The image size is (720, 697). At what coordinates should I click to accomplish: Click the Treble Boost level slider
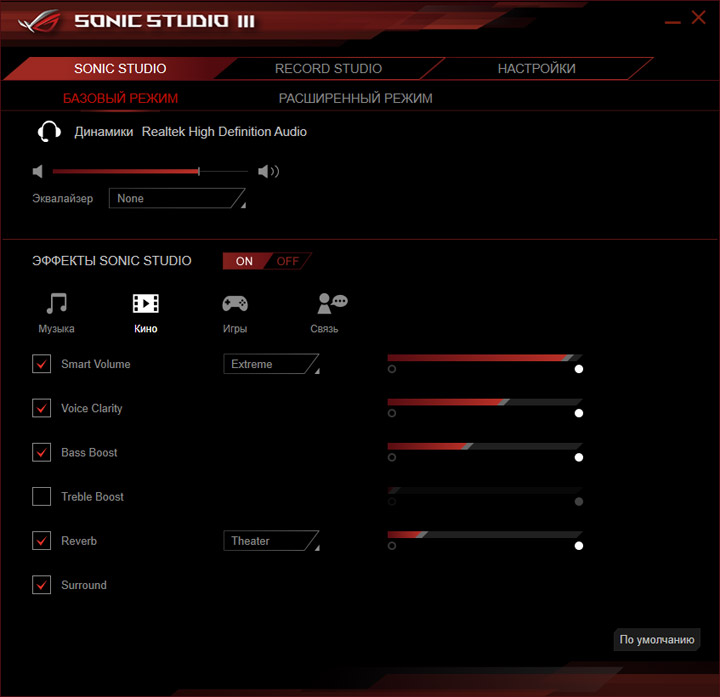(x=485, y=490)
